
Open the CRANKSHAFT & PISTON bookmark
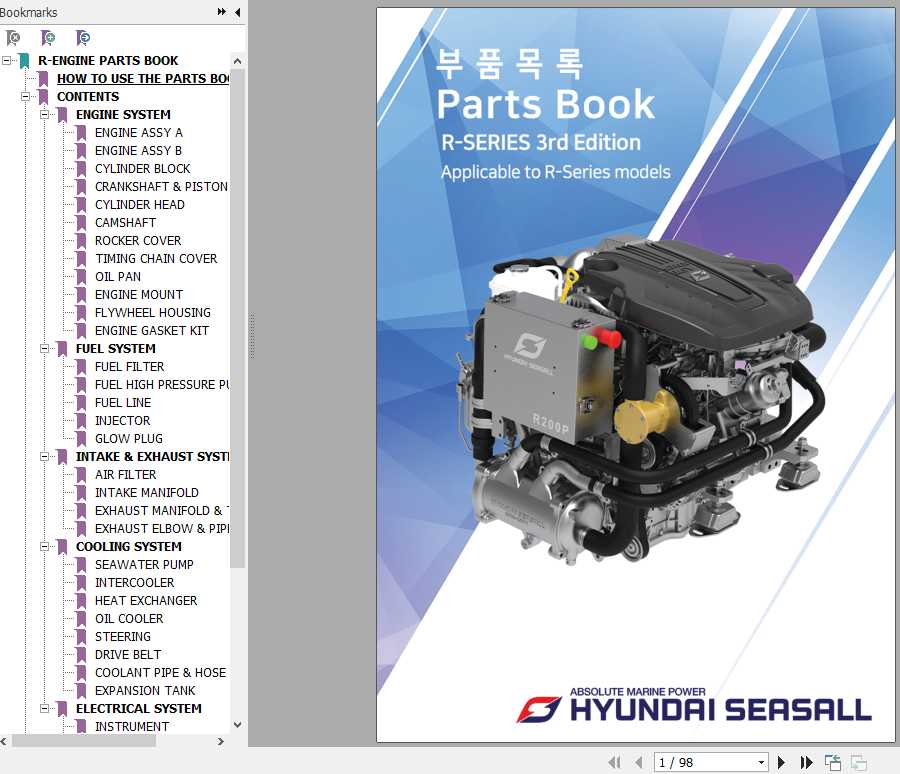click(x=161, y=187)
